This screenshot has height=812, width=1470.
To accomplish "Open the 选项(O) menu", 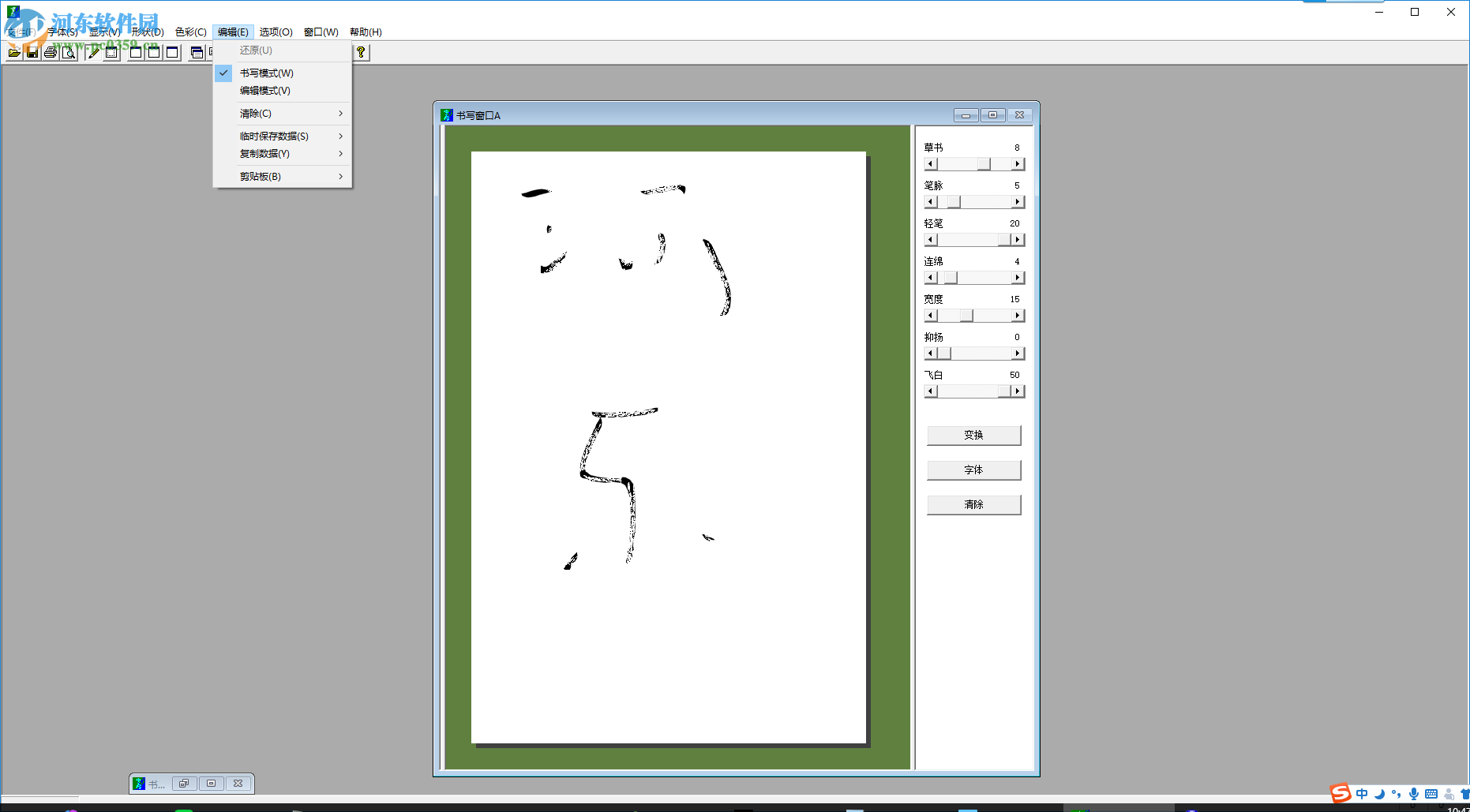I will click(x=276, y=32).
